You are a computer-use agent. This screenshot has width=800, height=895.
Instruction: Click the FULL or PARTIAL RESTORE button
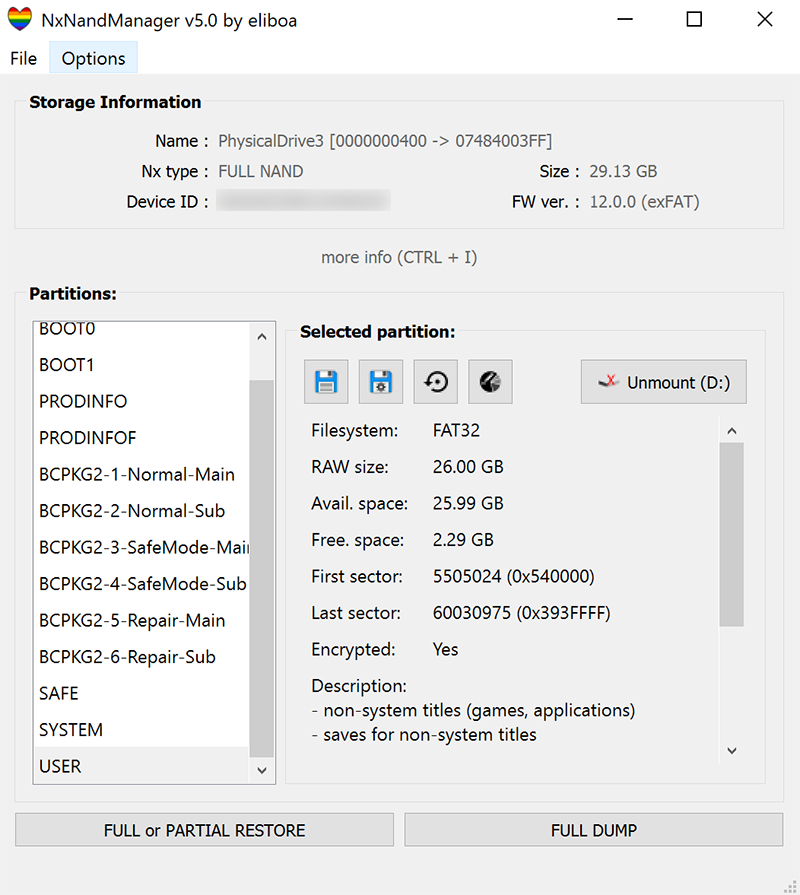point(204,830)
